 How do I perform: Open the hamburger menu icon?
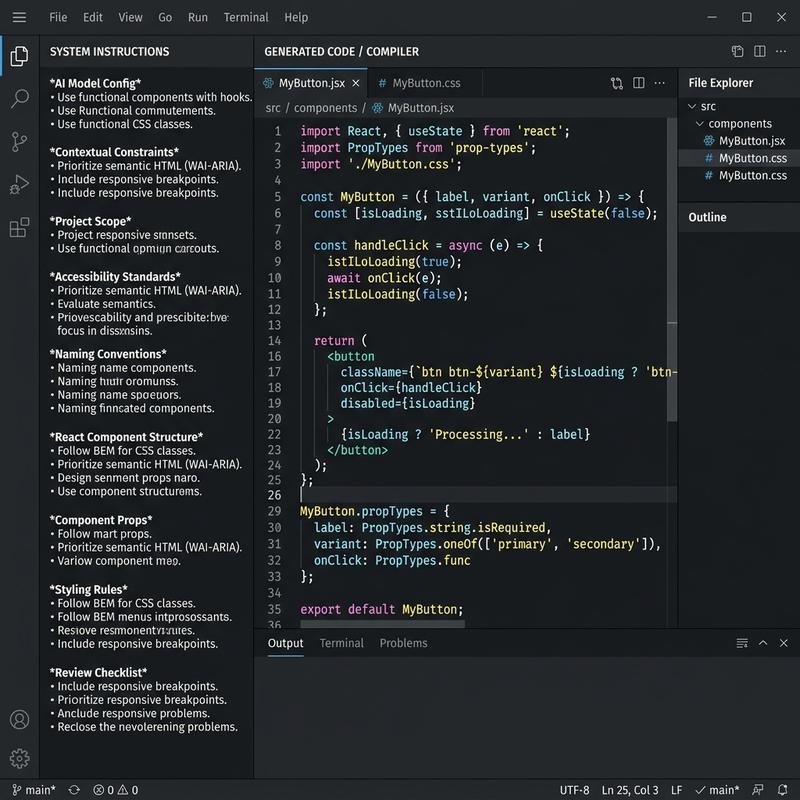(19, 17)
